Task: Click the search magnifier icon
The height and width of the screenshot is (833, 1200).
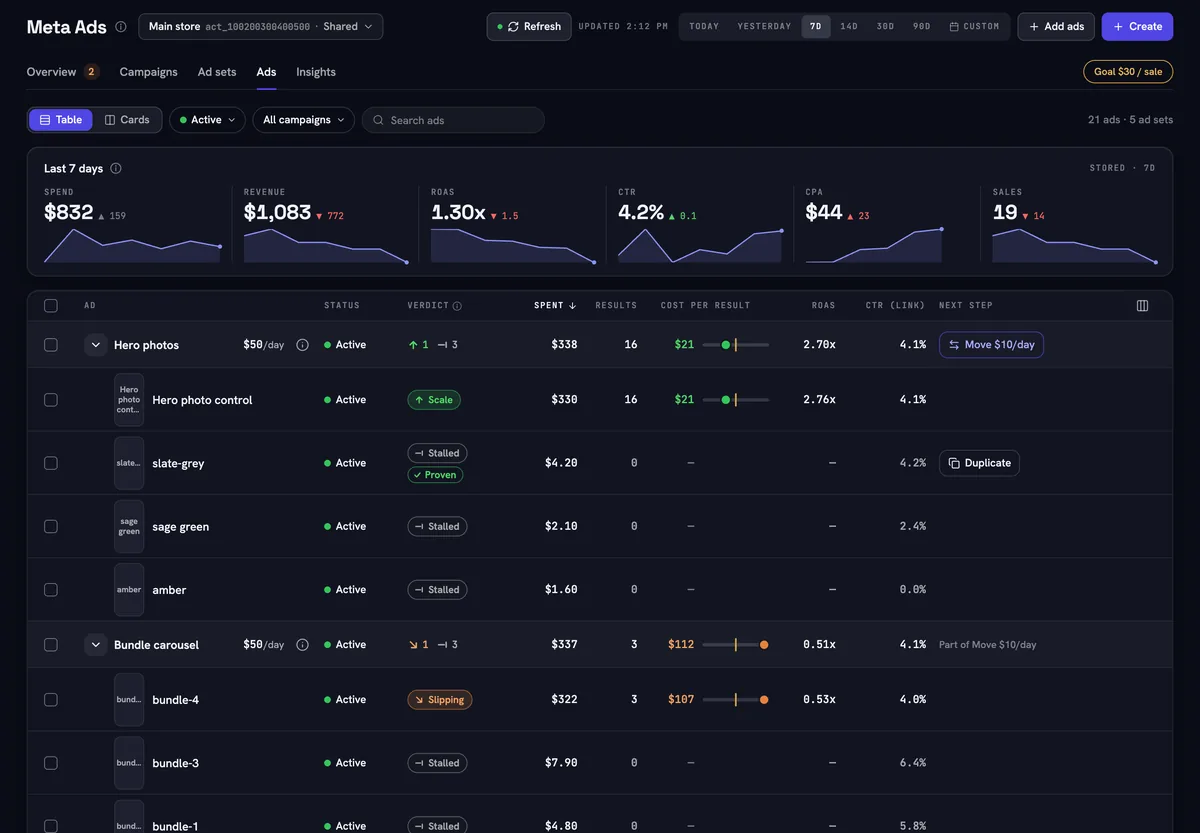Action: pos(378,120)
